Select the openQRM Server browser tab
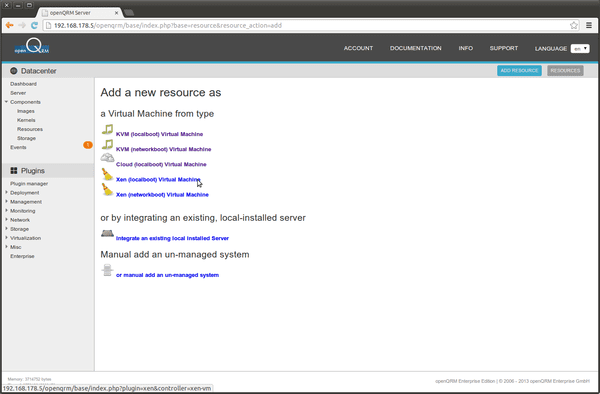The image size is (600, 394). 80,13
